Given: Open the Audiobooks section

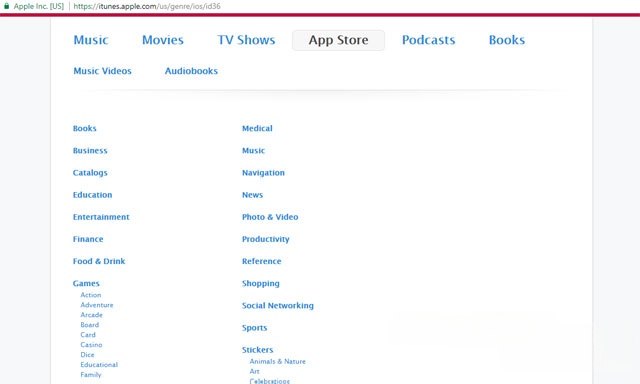Looking at the screenshot, I should (x=191, y=71).
